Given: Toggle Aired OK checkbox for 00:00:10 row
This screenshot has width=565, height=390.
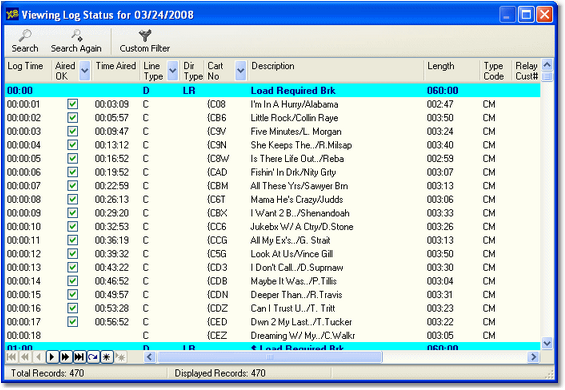Looking at the screenshot, I should pyautogui.click(x=72, y=227).
